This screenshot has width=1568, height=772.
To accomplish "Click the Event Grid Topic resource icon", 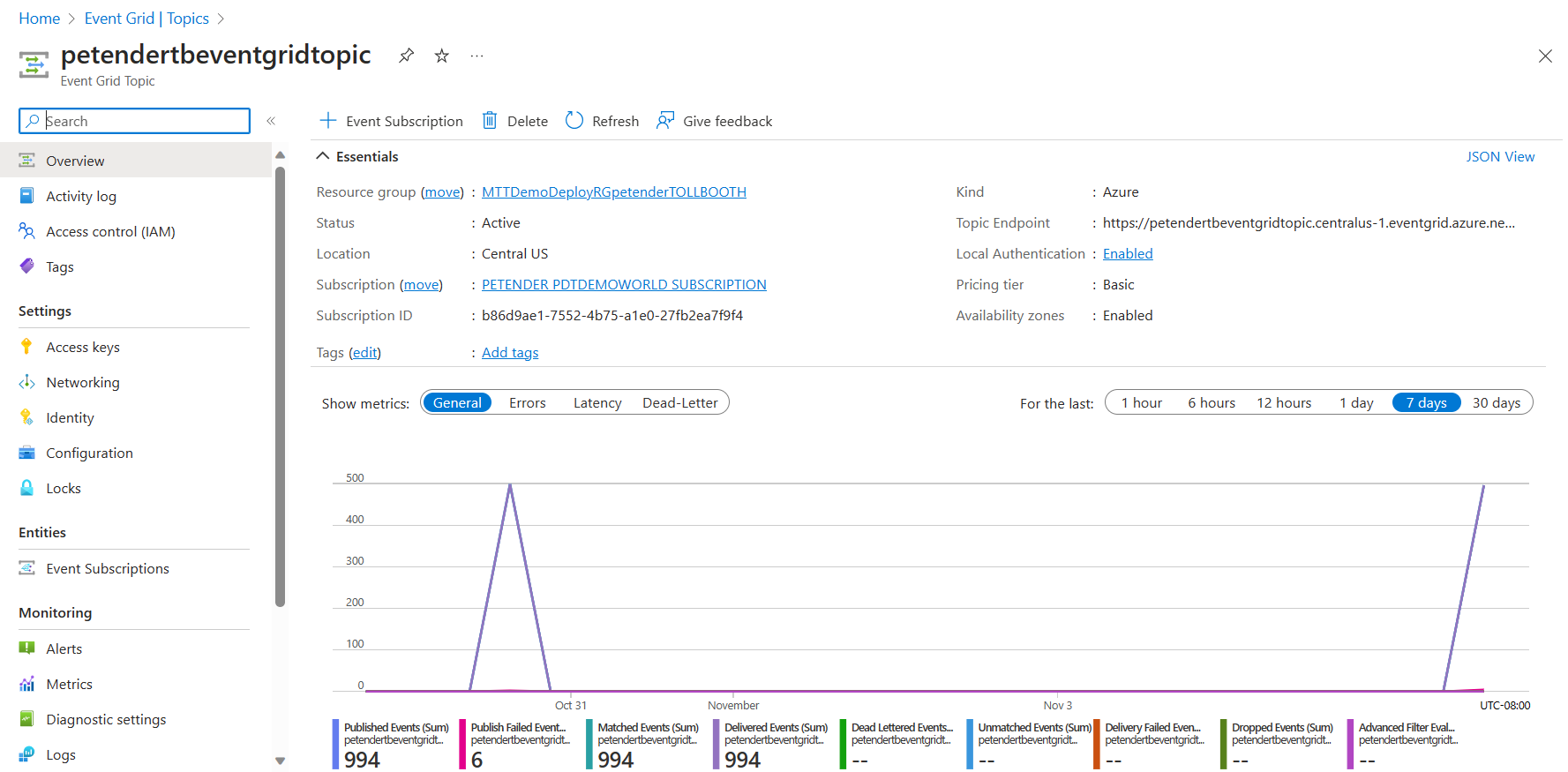I will coord(34,64).
